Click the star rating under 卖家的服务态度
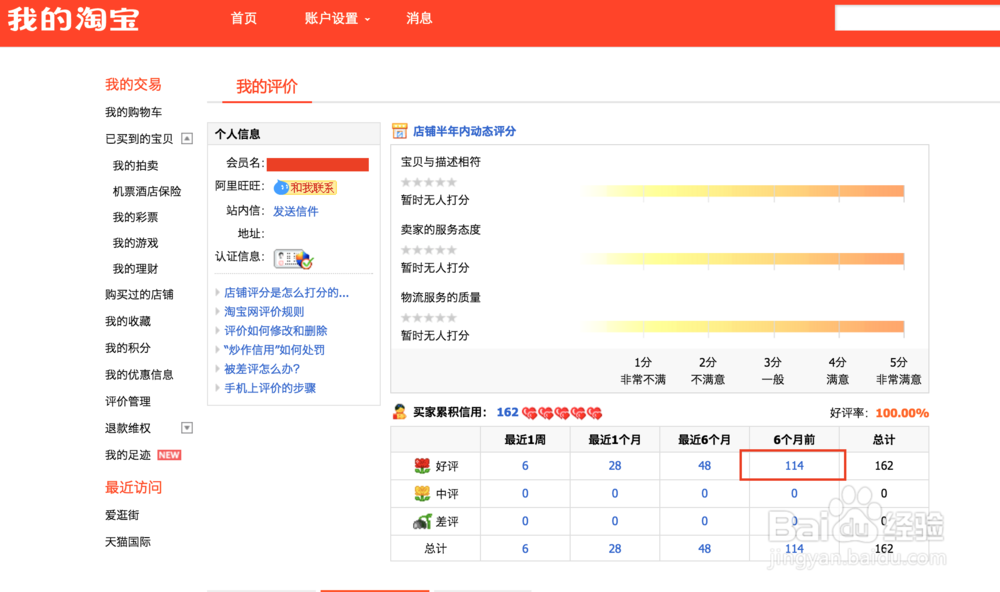Viewport: 1000px width, 592px height. (428, 248)
